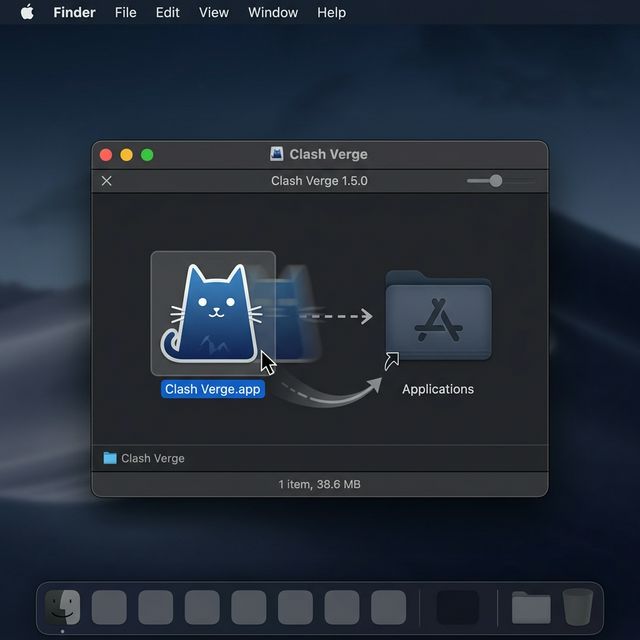Open the folder stack in the Dock
This screenshot has width=640, height=640.
(x=531, y=607)
